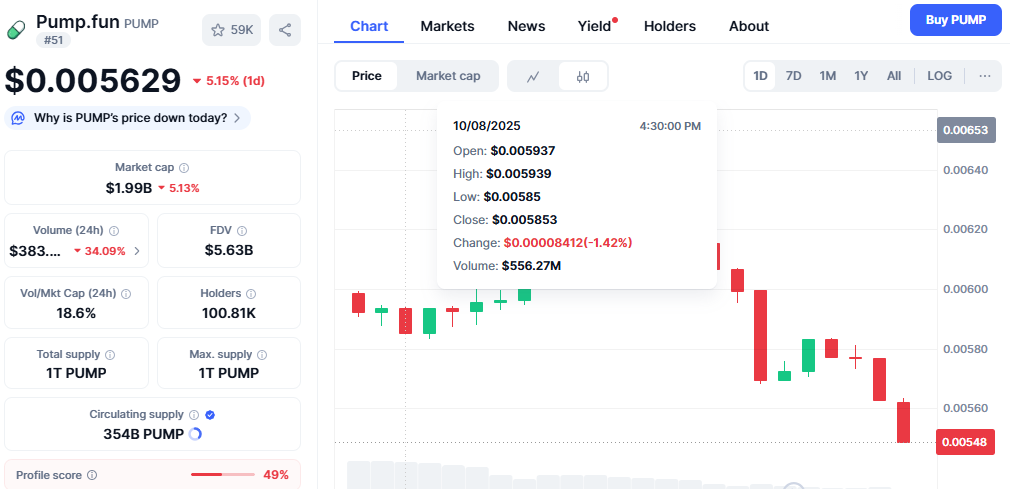
Task: Switch to candlestick chart icon
Action: [x=583, y=76]
